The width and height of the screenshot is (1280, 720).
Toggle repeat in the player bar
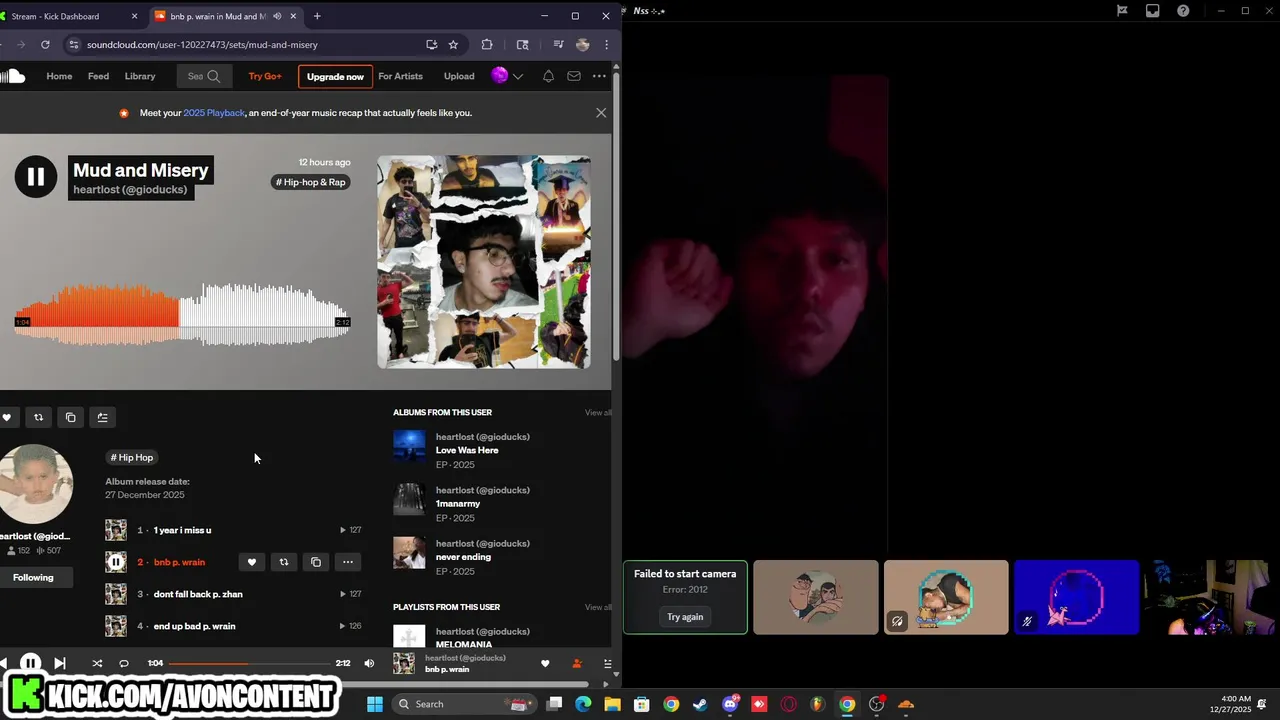124,663
